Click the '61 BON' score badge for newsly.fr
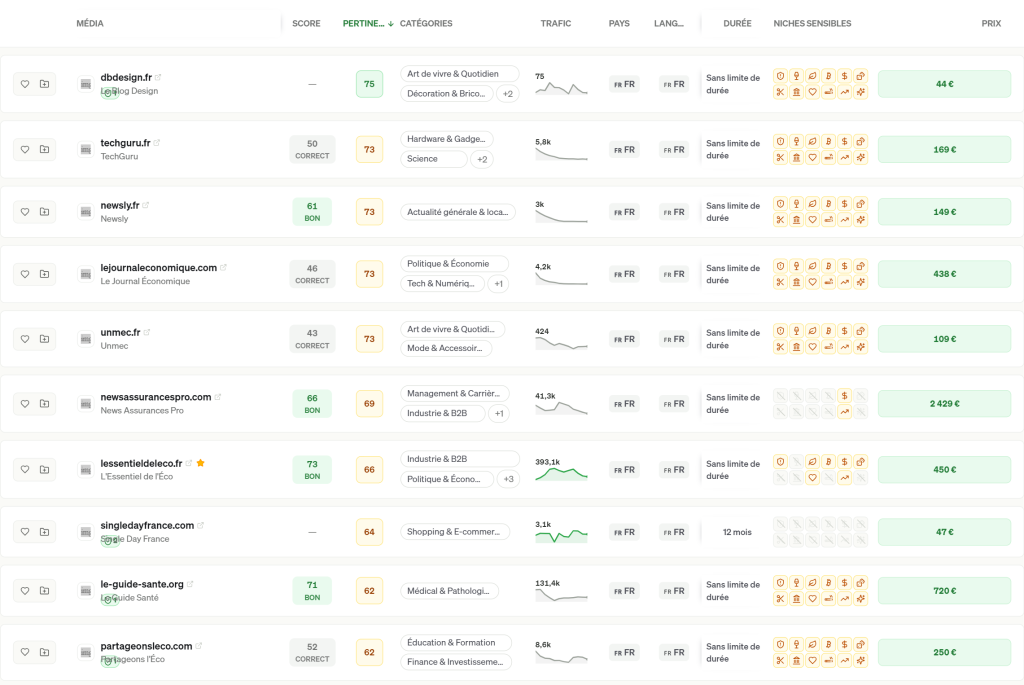 point(312,212)
